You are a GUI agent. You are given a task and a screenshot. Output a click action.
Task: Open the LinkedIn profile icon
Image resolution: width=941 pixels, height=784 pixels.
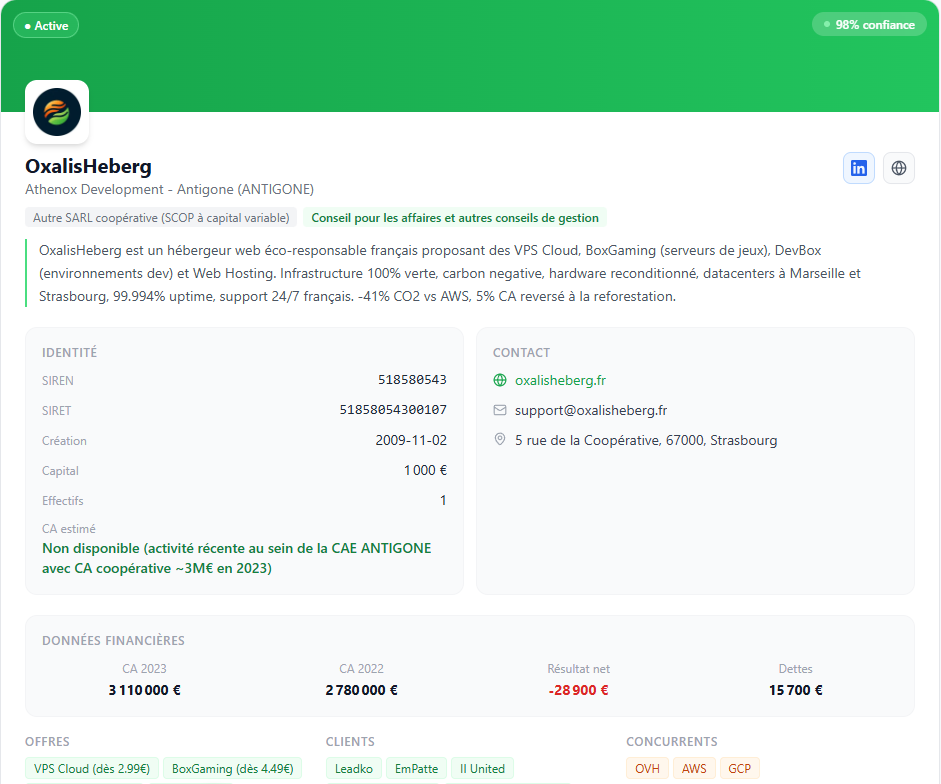coord(858,168)
